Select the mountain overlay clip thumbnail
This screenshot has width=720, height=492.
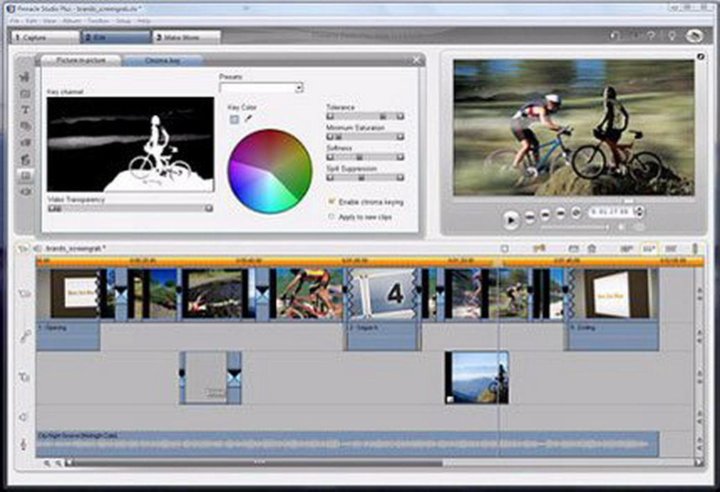(x=476, y=377)
